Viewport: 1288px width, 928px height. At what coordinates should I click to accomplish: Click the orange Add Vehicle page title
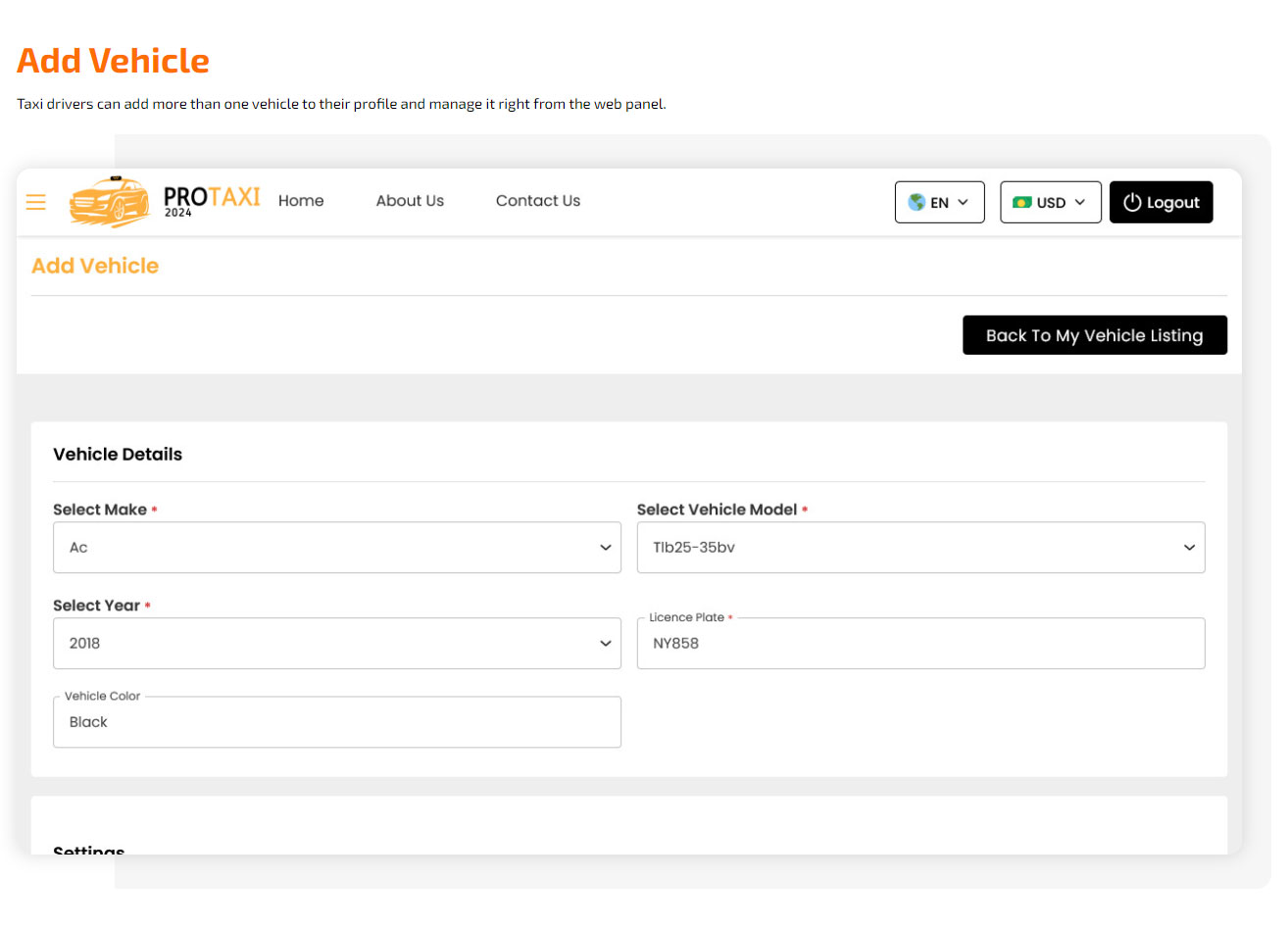[x=113, y=61]
